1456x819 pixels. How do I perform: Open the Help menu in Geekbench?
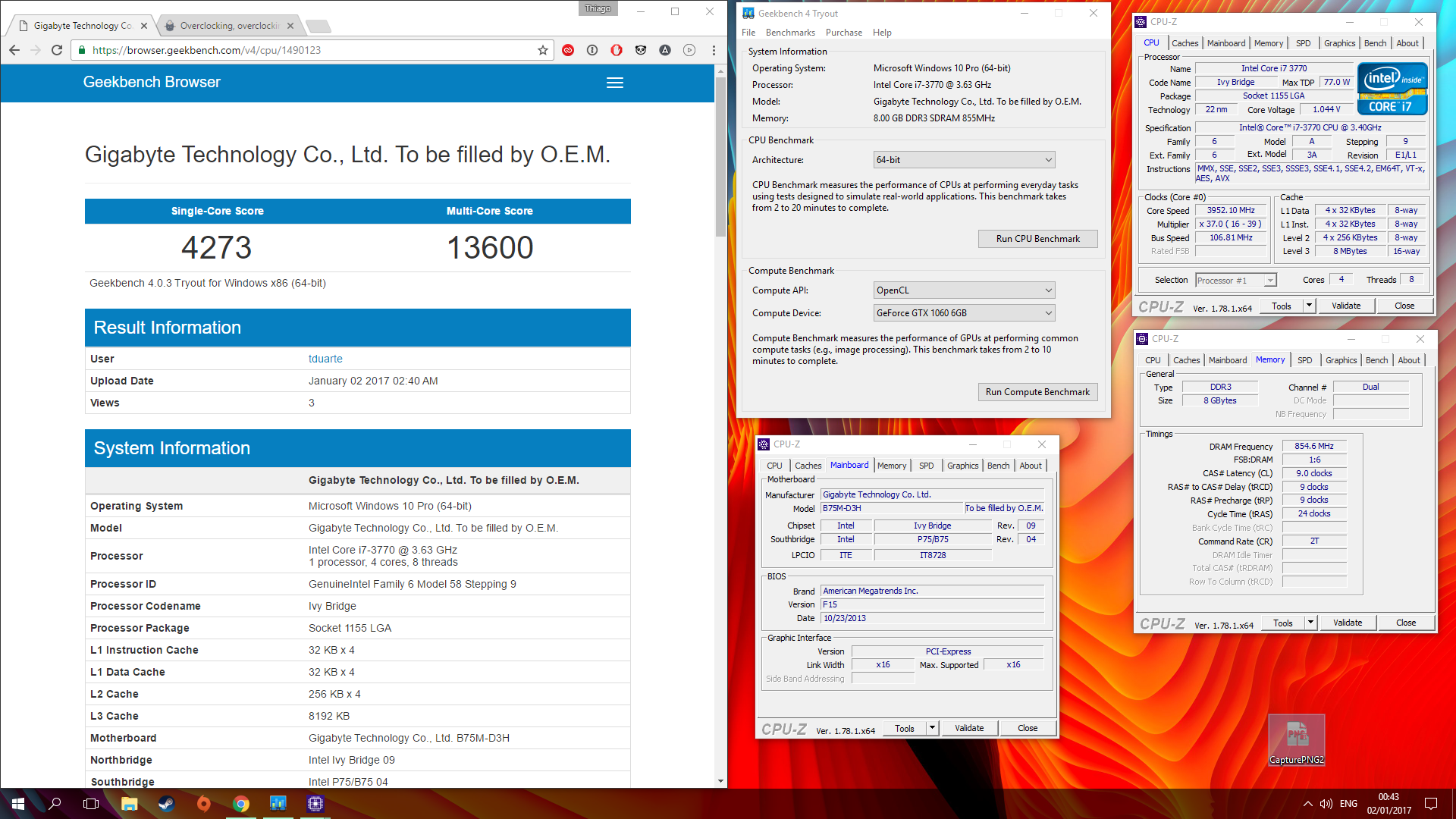click(882, 33)
